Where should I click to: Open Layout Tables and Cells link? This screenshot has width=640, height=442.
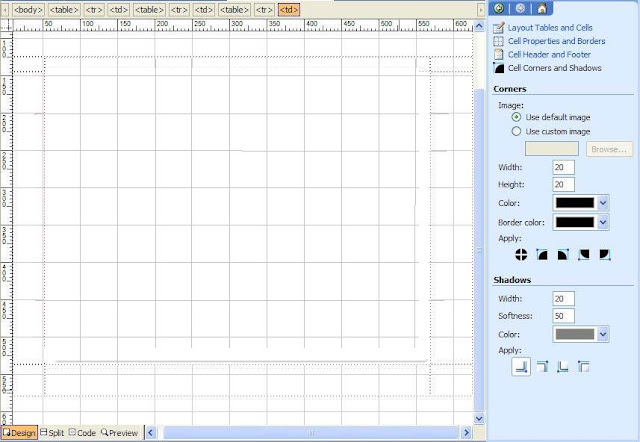[x=550, y=28]
